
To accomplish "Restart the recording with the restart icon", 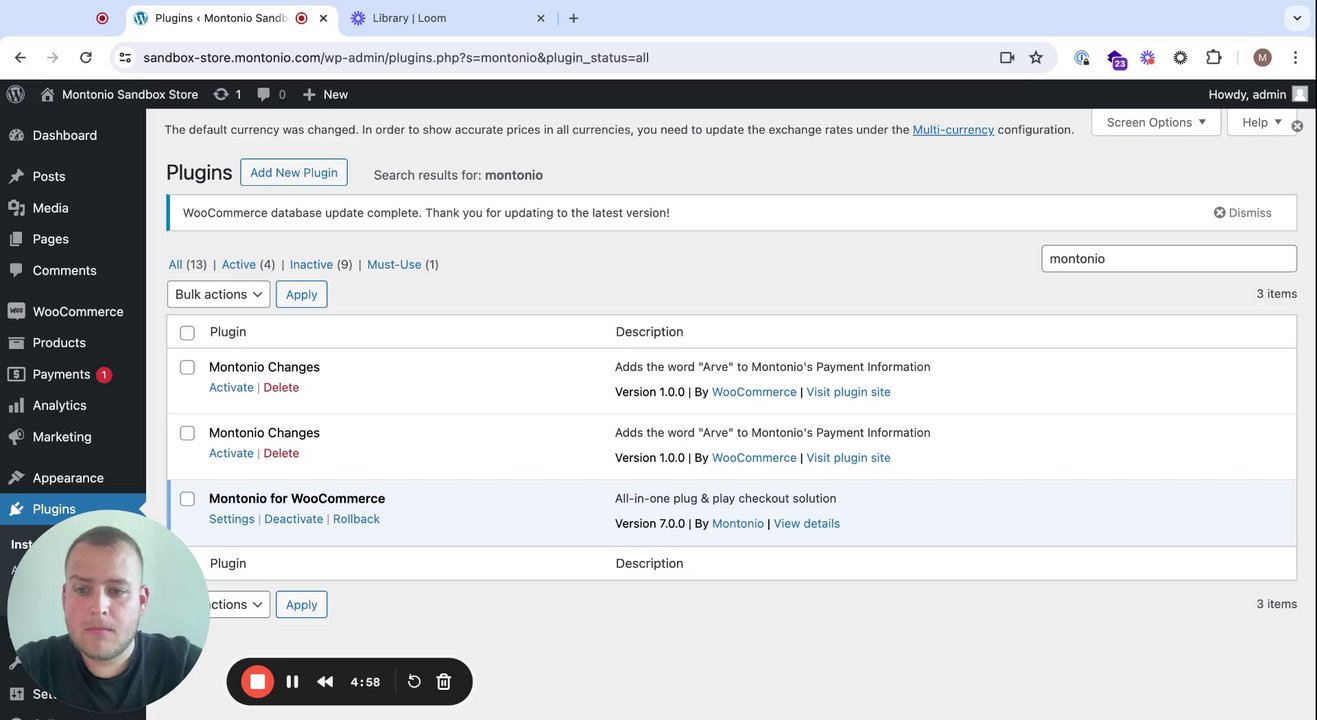I will click(x=414, y=682).
